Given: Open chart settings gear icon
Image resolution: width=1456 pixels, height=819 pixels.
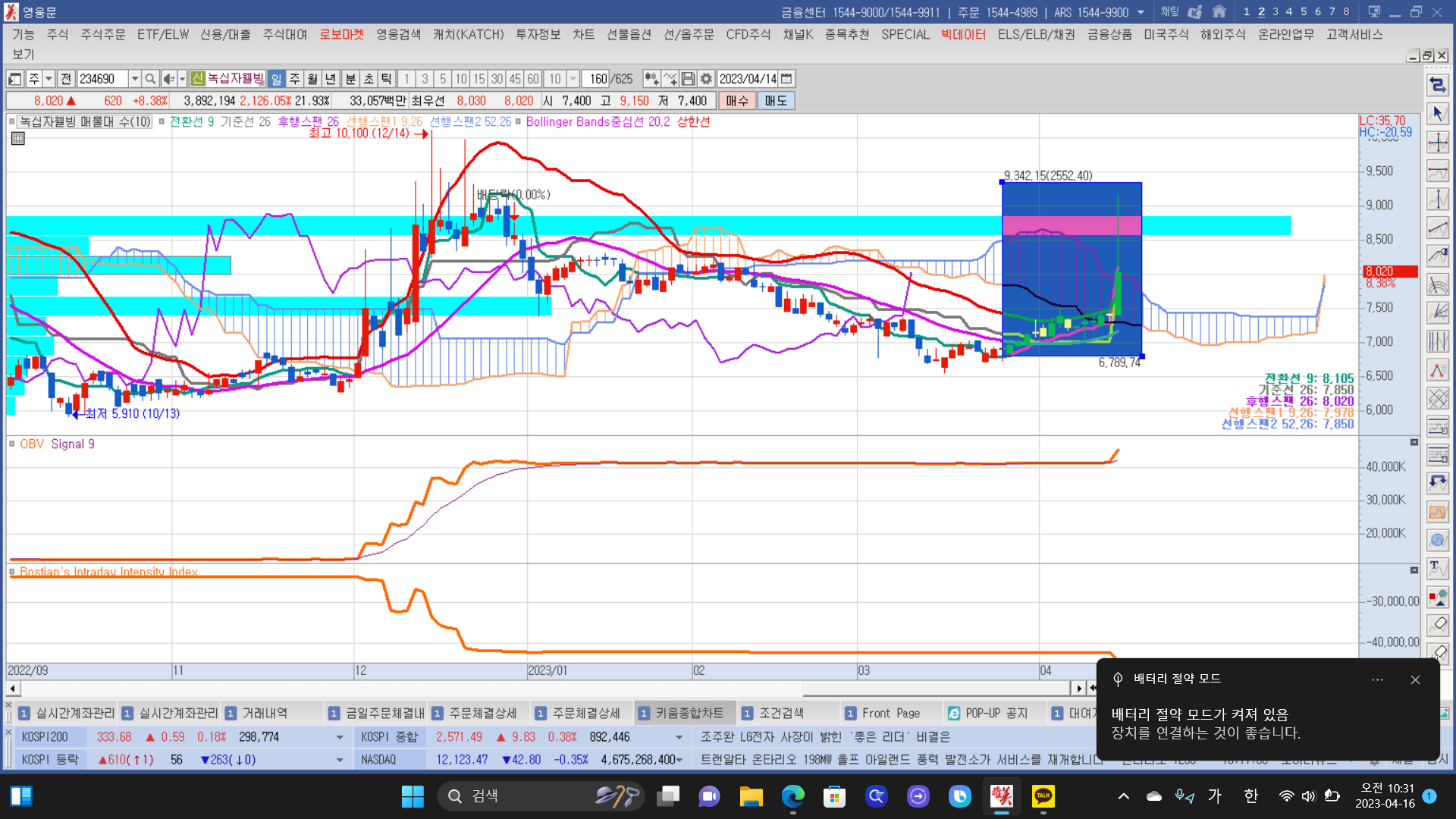Looking at the screenshot, I should [x=706, y=79].
